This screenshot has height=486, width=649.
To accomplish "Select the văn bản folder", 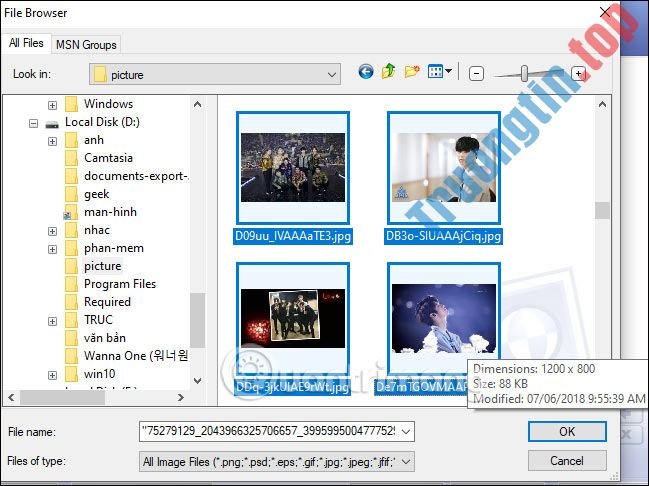I will (x=105, y=338).
